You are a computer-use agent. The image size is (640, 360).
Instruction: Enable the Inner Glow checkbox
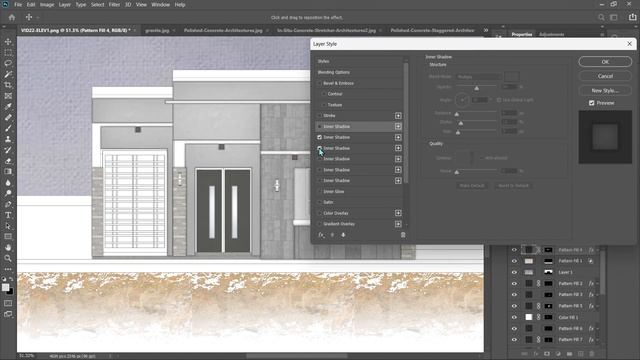click(x=320, y=191)
